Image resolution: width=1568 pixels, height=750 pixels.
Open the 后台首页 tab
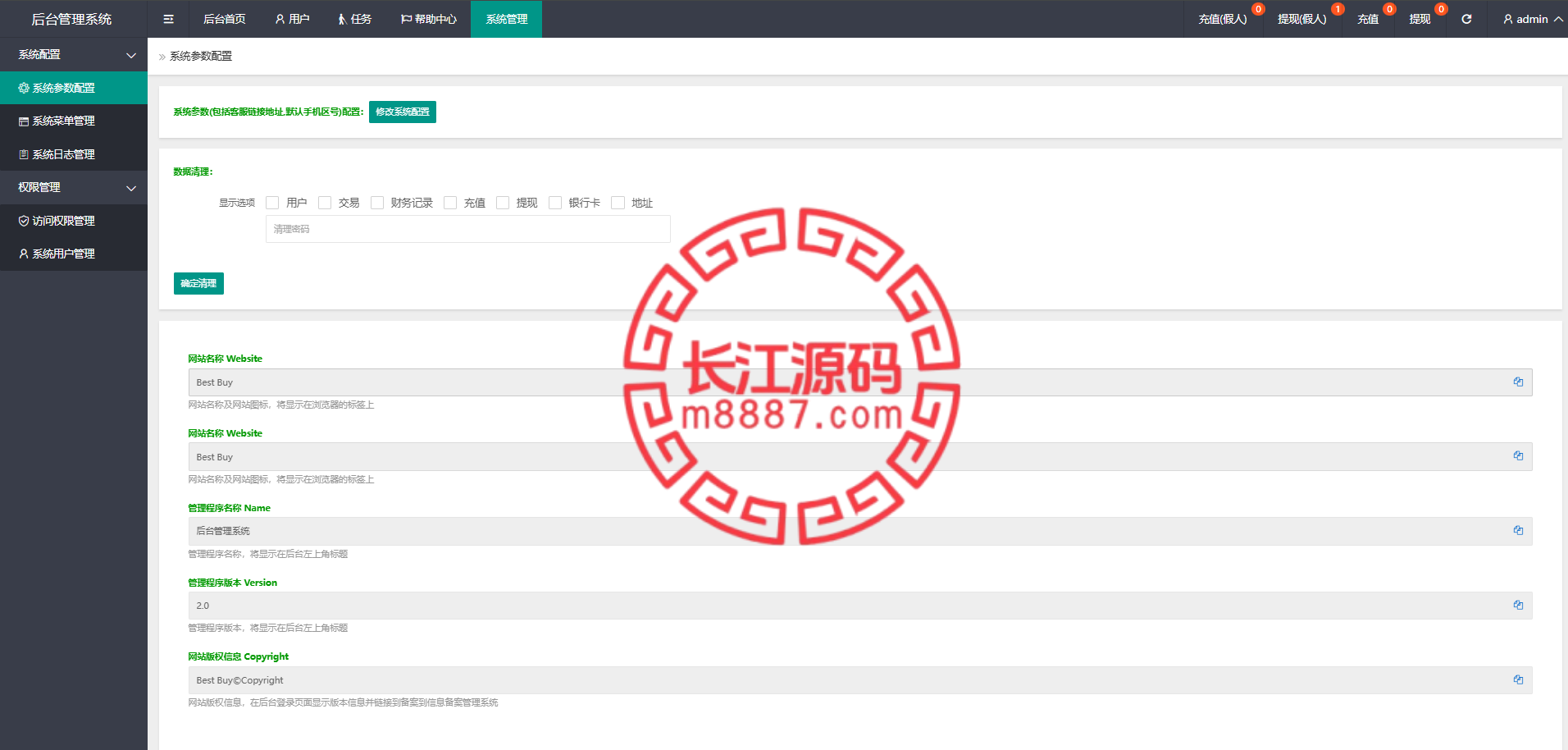224,19
